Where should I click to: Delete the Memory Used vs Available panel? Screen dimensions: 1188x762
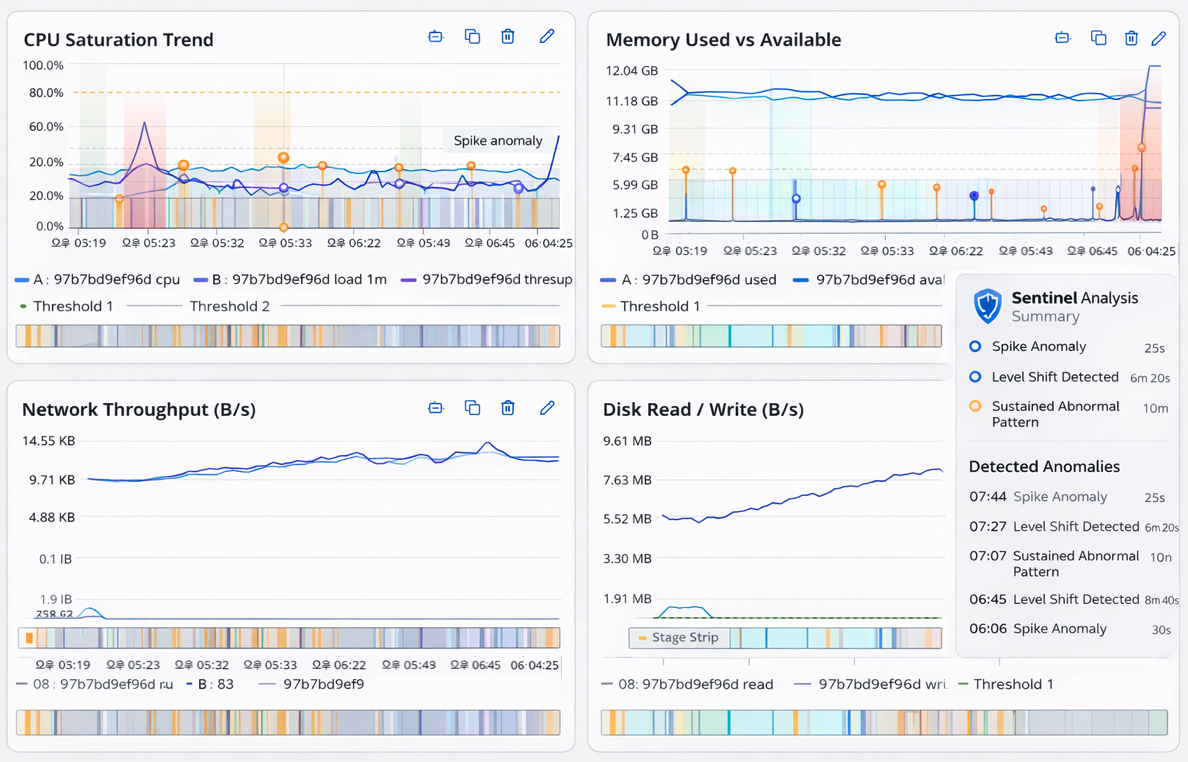point(1131,38)
